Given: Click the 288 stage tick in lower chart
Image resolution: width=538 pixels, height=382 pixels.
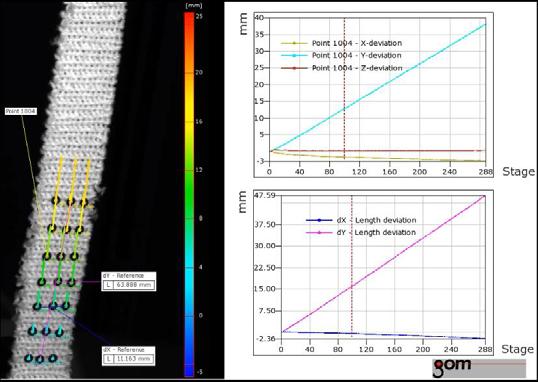Looking at the screenshot, I should [485, 349].
